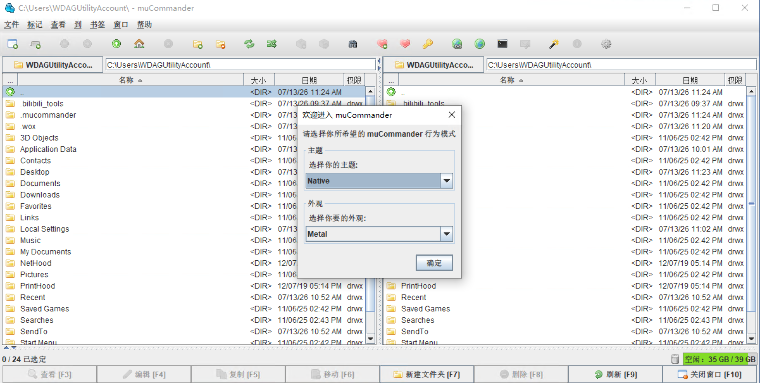Screen dimensions: 760x383
Task: Sort left panel by 名称 column header
Action: 130,80
